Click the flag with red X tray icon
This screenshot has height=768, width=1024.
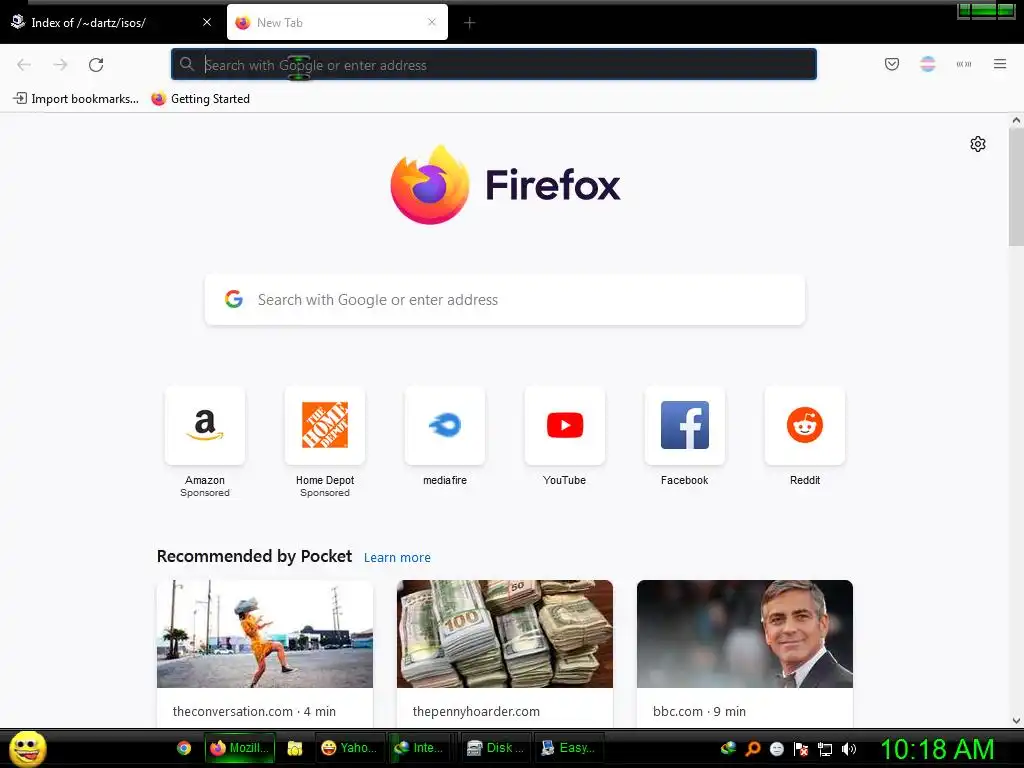(x=801, y=749)
